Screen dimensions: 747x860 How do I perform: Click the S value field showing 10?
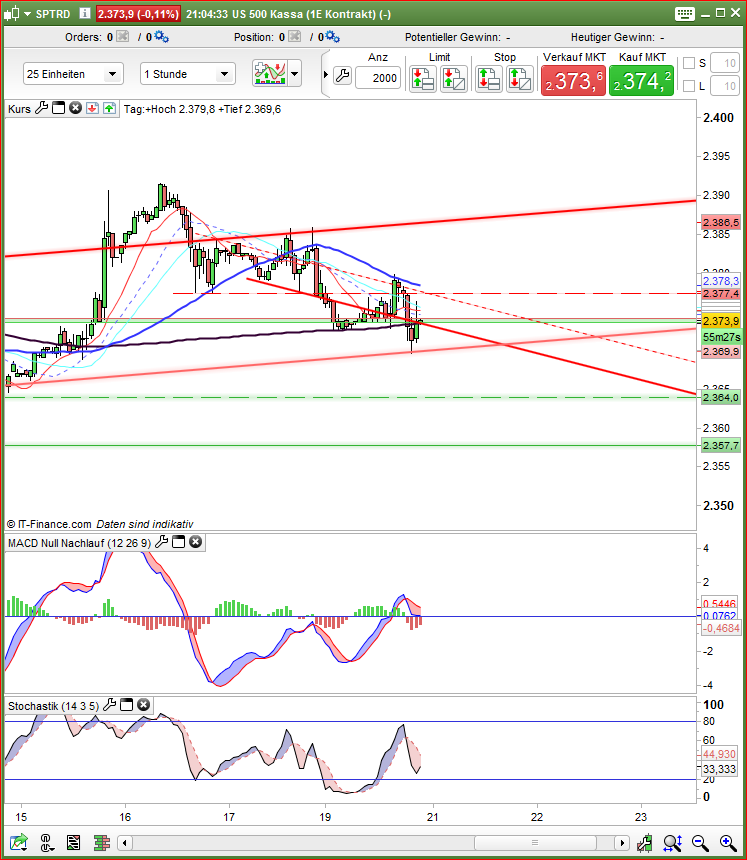[725, 63]
